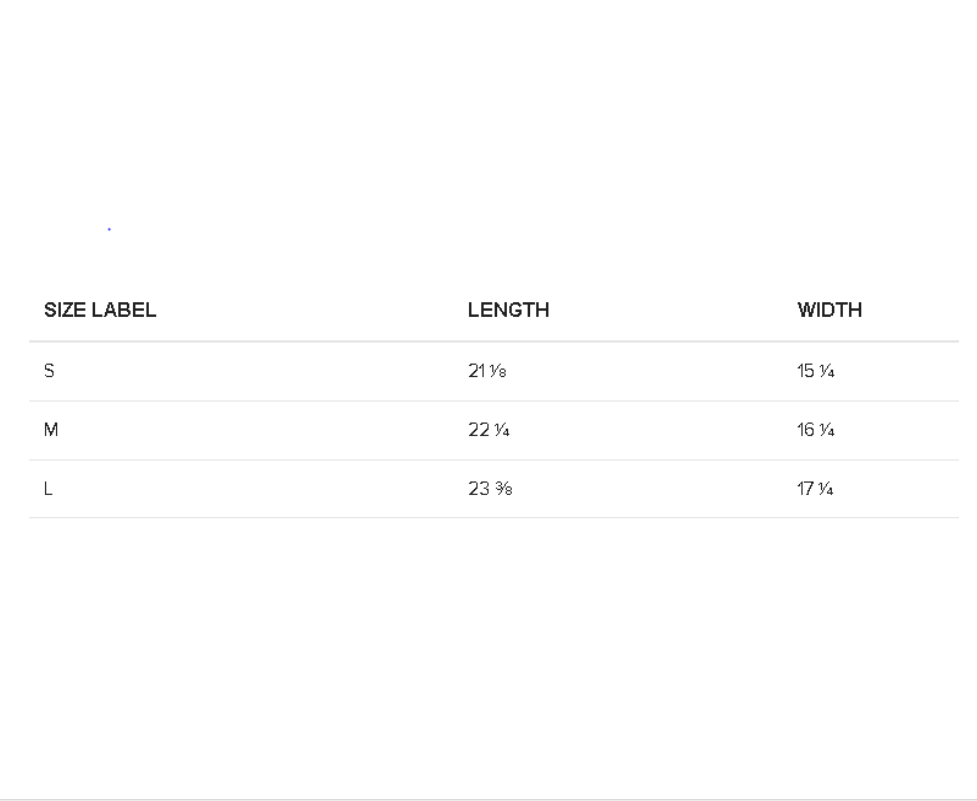Click the 16 ¼ width value

pyautogui.click(x=816, y=430)
